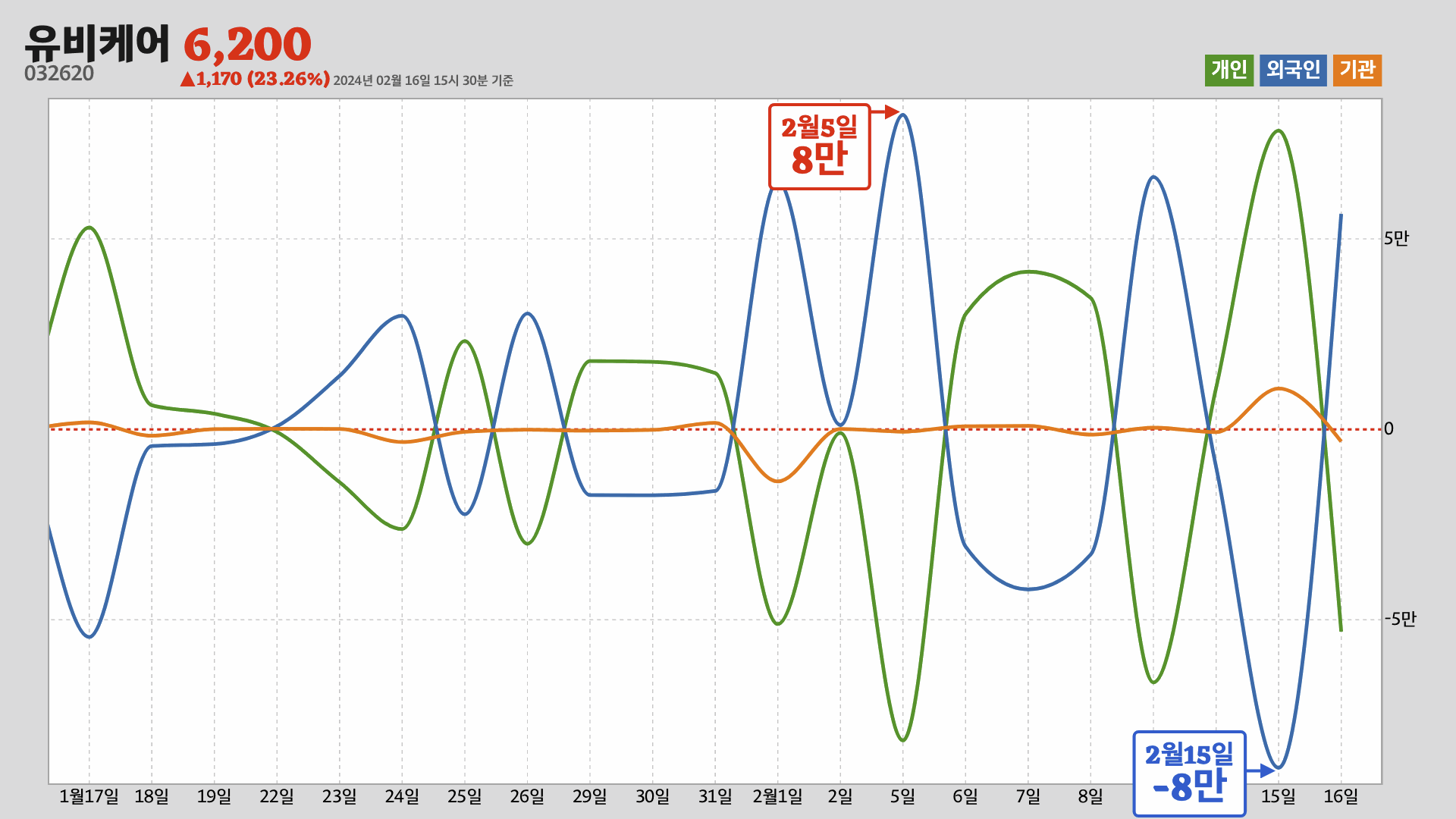Viewport: 1456px width, 819px height.
Task: Click the stock code 032620
Action: click(59, 74)
